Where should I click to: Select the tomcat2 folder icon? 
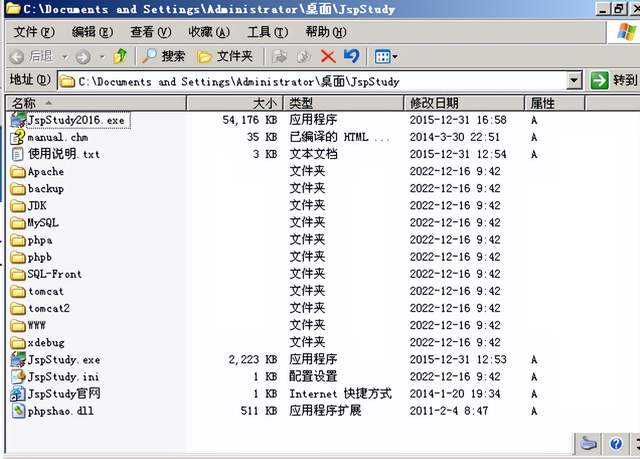pos(18,309)
